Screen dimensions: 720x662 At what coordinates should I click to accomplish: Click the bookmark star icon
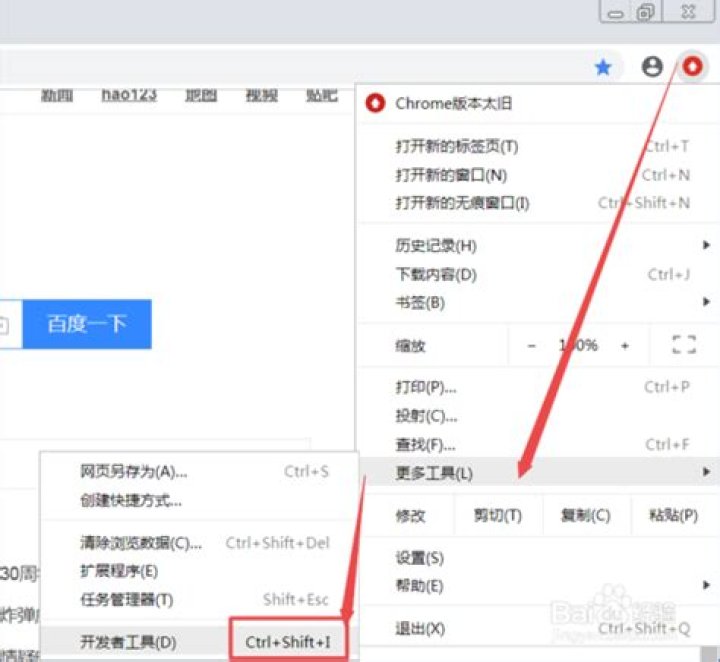[x=603, y=67]
